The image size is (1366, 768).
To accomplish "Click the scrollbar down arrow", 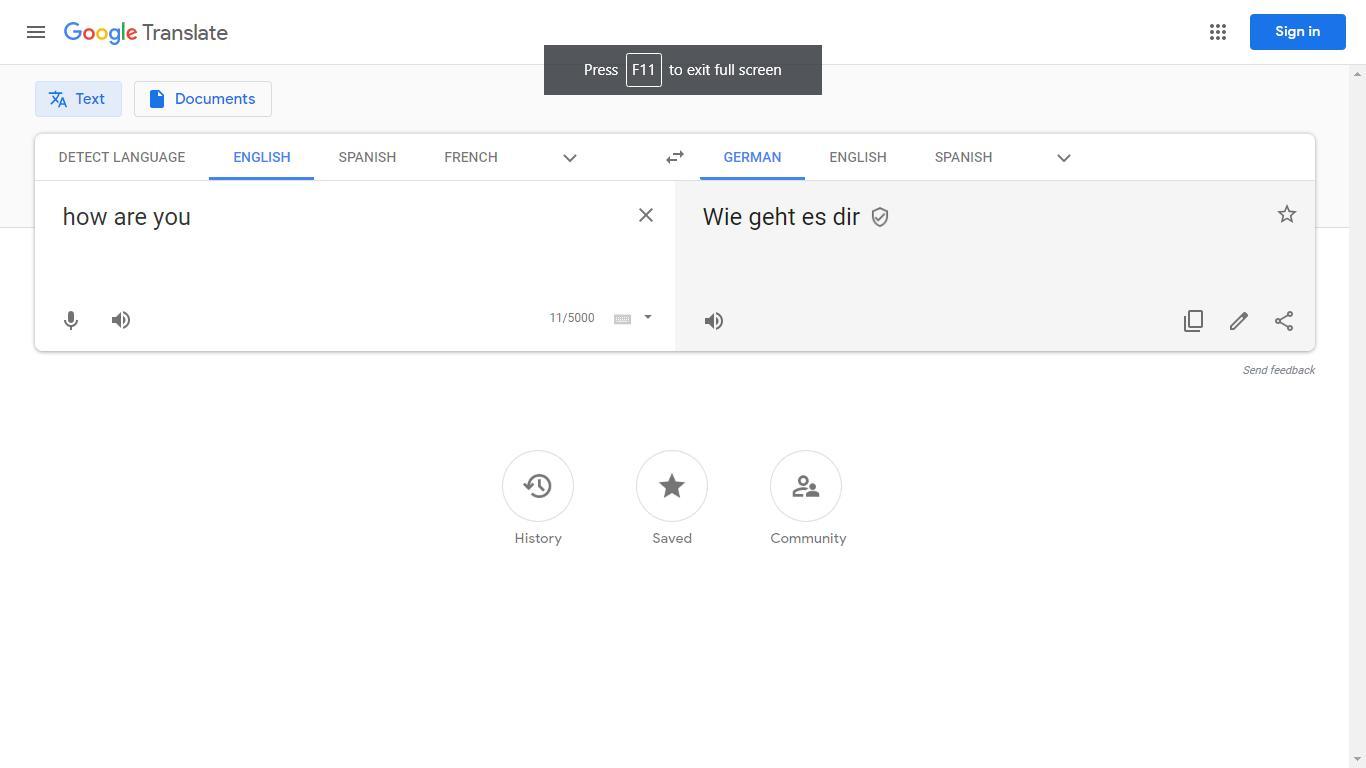I will point(1358,760).
